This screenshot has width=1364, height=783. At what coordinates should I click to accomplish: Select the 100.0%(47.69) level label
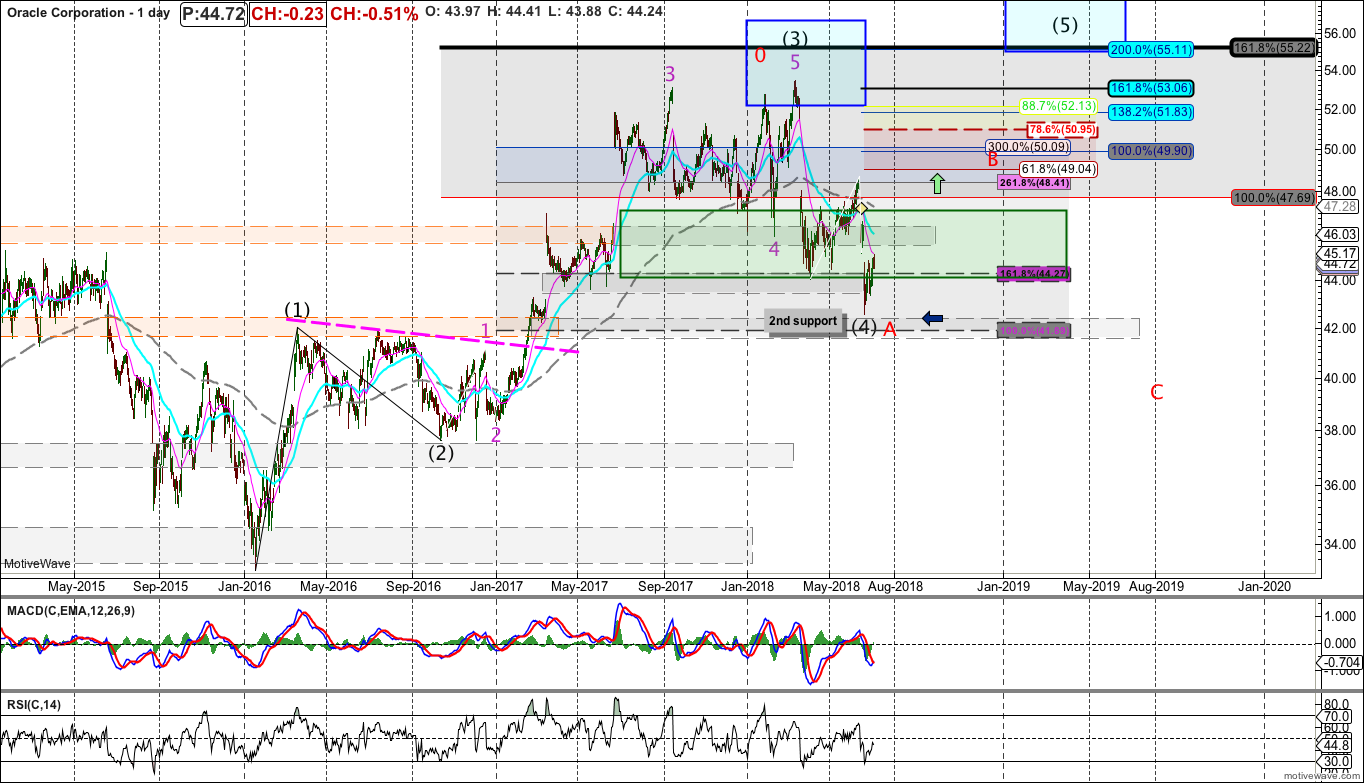(1273, 198)
